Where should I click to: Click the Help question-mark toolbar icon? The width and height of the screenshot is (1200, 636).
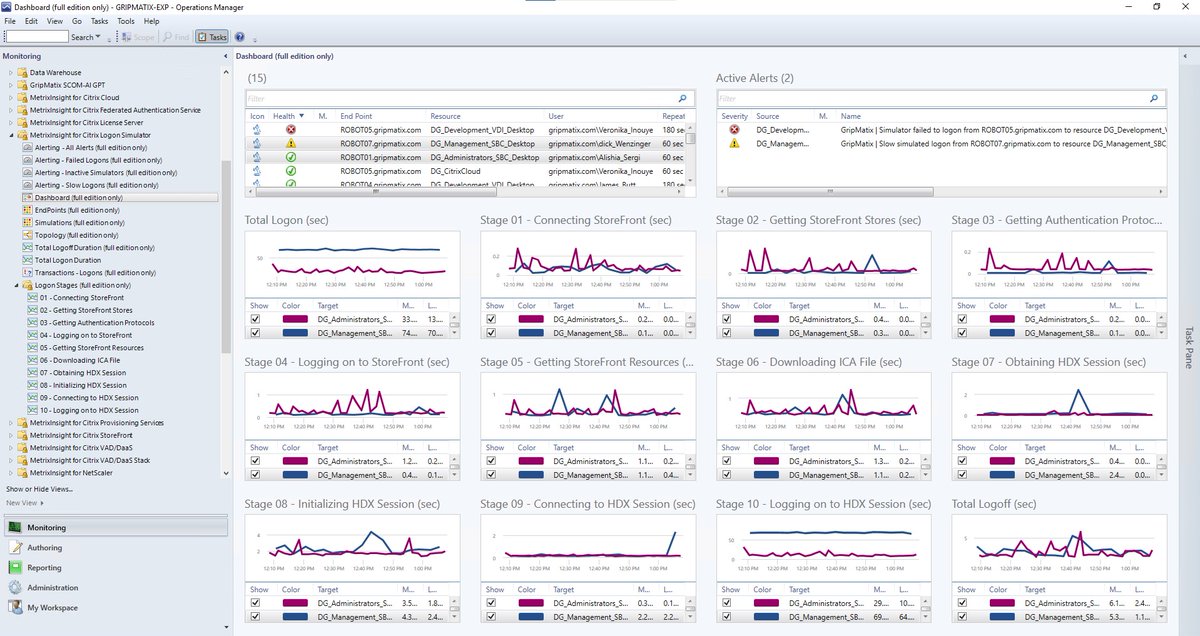pos(240,37)
